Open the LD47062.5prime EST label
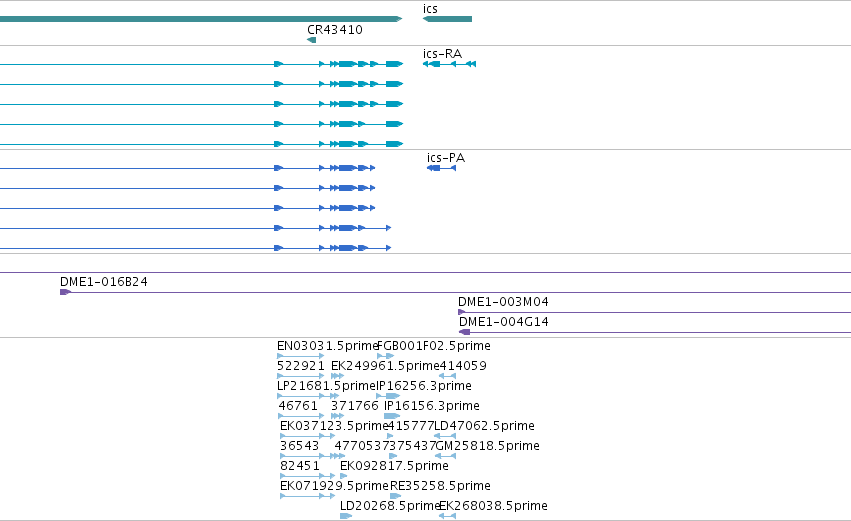The width and height of the screenshot is (851, 521). point(485,426)
